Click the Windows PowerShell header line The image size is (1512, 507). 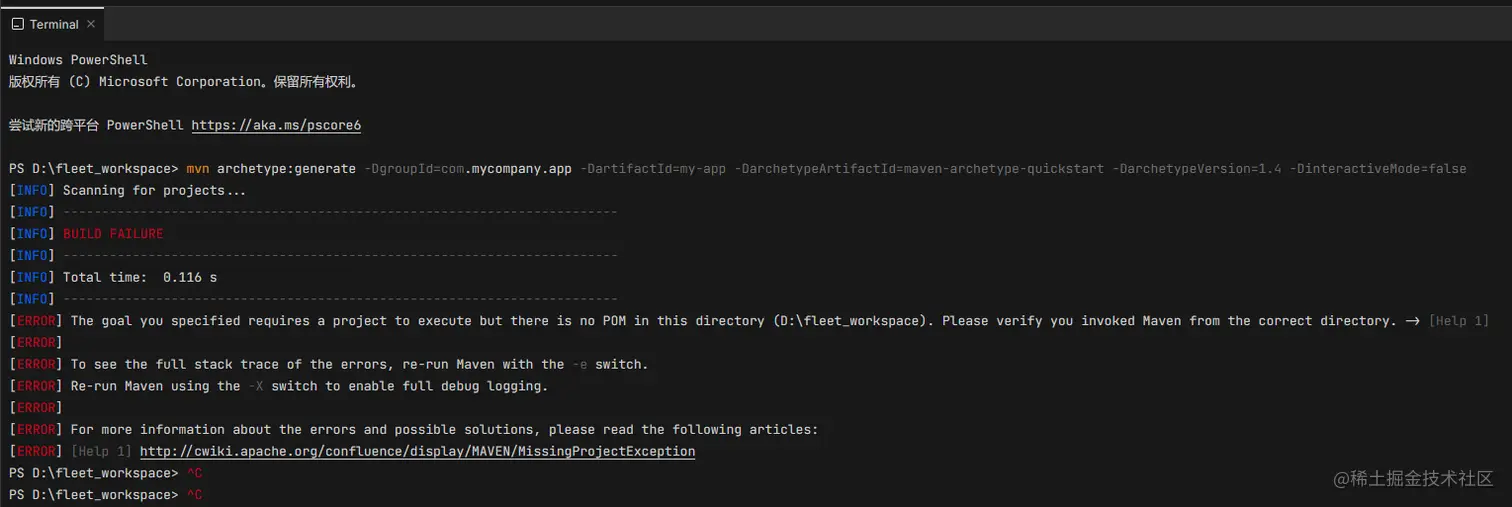[78, 60]
